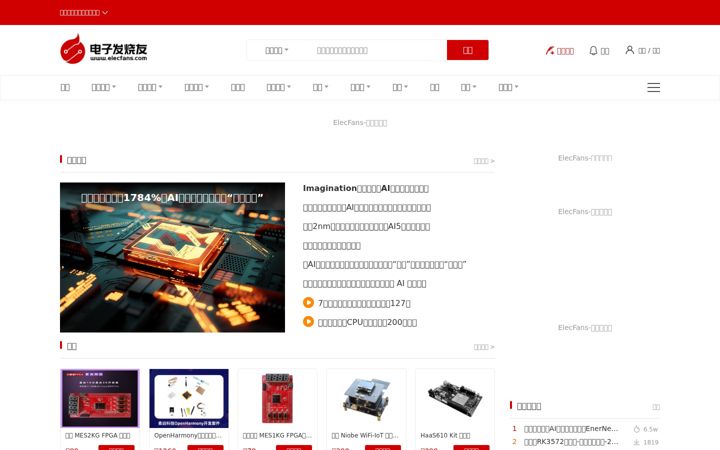Click the Niobe WiFi-IoT product title
The height and width of the screenshot is (450, 720).
coord(365,435)
